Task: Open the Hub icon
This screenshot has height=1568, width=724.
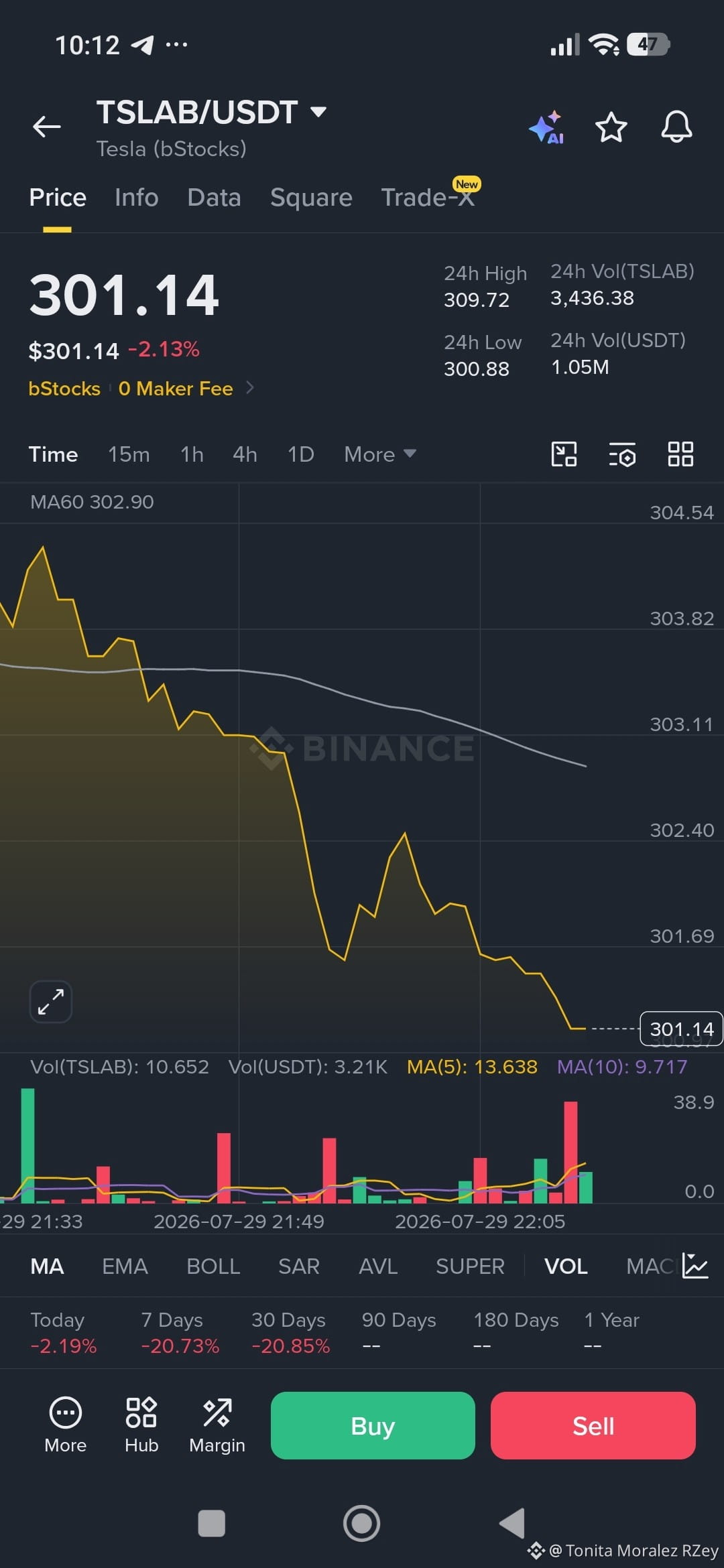Action: click(141, 1425)
